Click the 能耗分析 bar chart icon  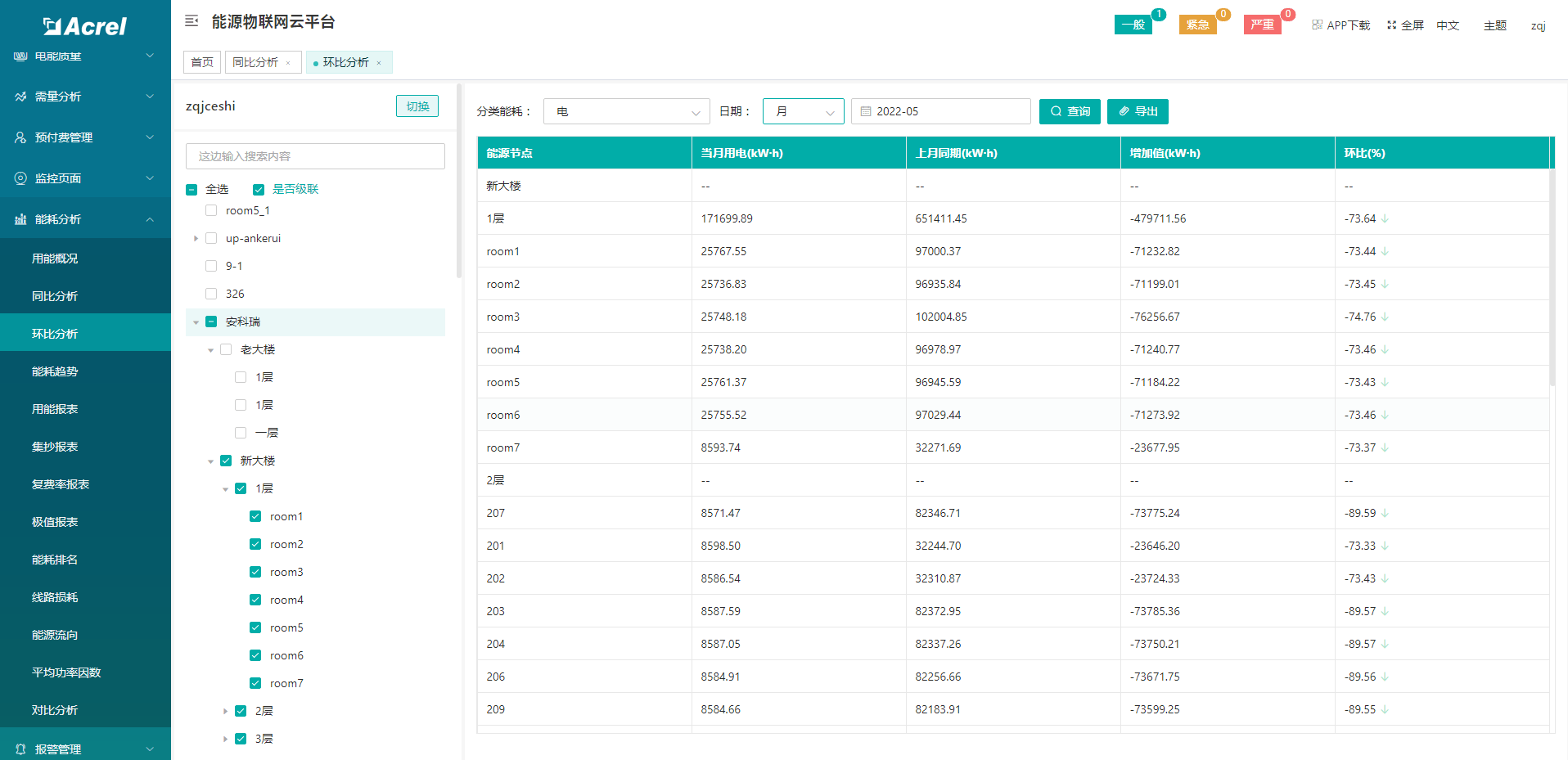tap(20, 219)
